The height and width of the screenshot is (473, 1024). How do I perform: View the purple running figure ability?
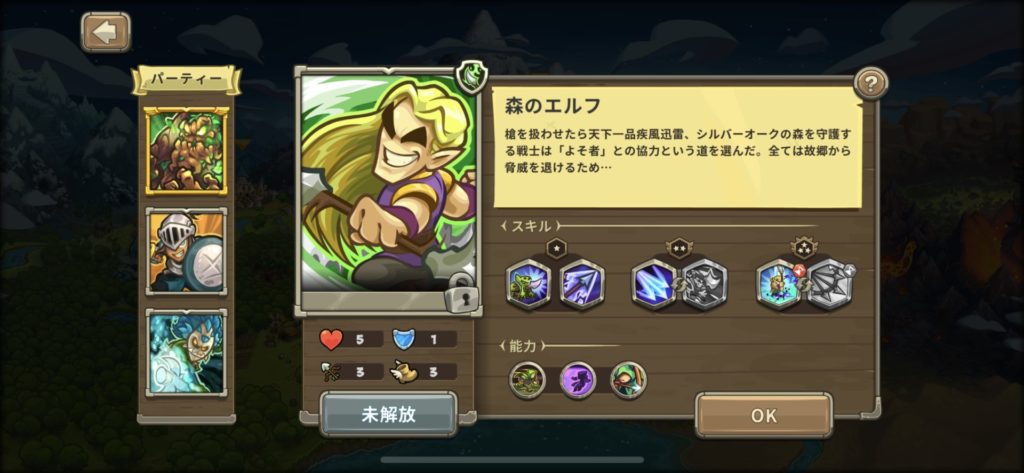578,380
